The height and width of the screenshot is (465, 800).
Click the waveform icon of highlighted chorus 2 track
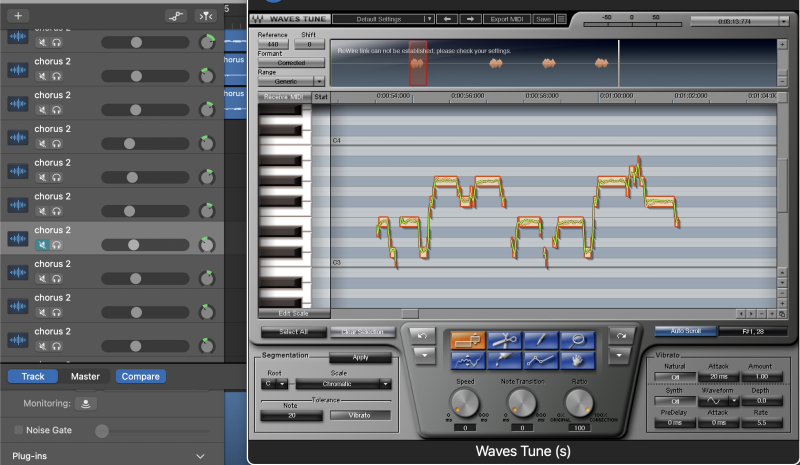18,238
